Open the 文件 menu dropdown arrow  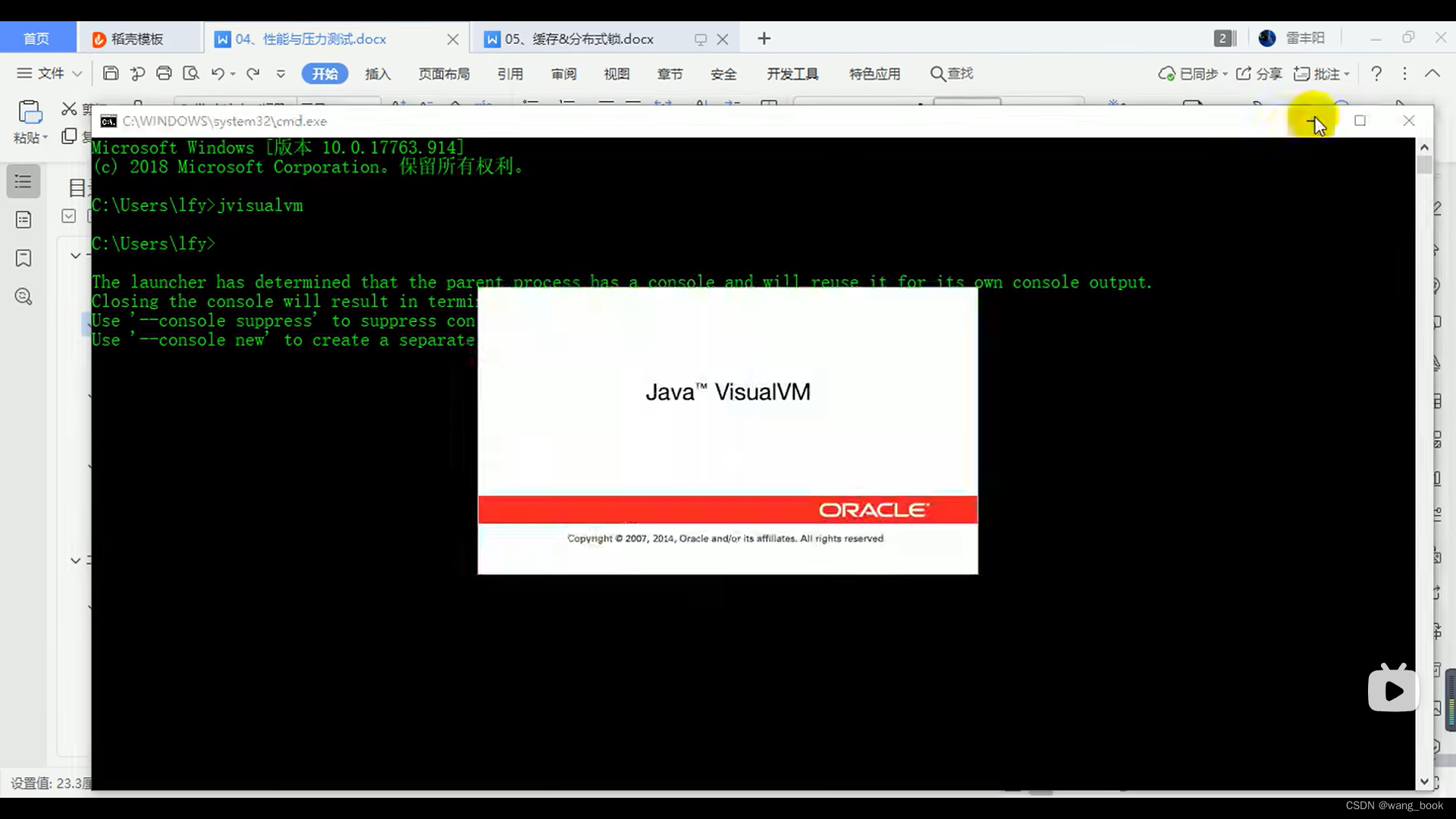pyautogui.click(x=77, y=74)
